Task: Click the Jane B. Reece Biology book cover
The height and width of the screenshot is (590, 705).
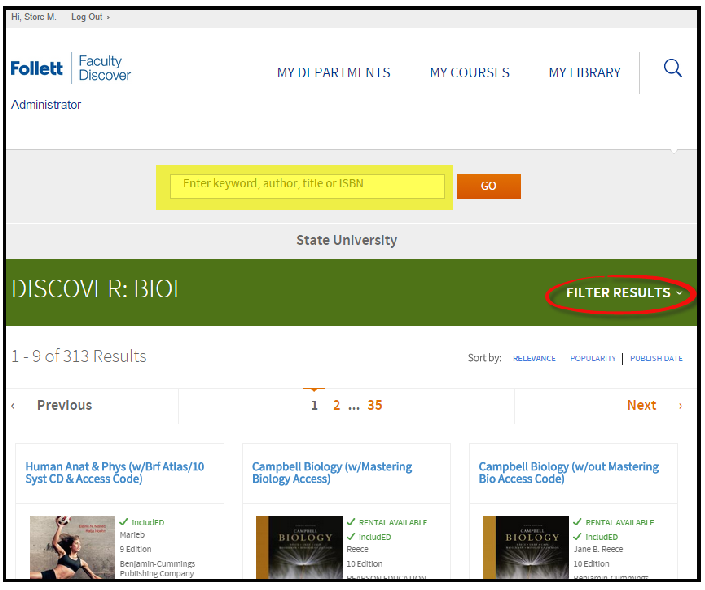Action: (526, 547)
